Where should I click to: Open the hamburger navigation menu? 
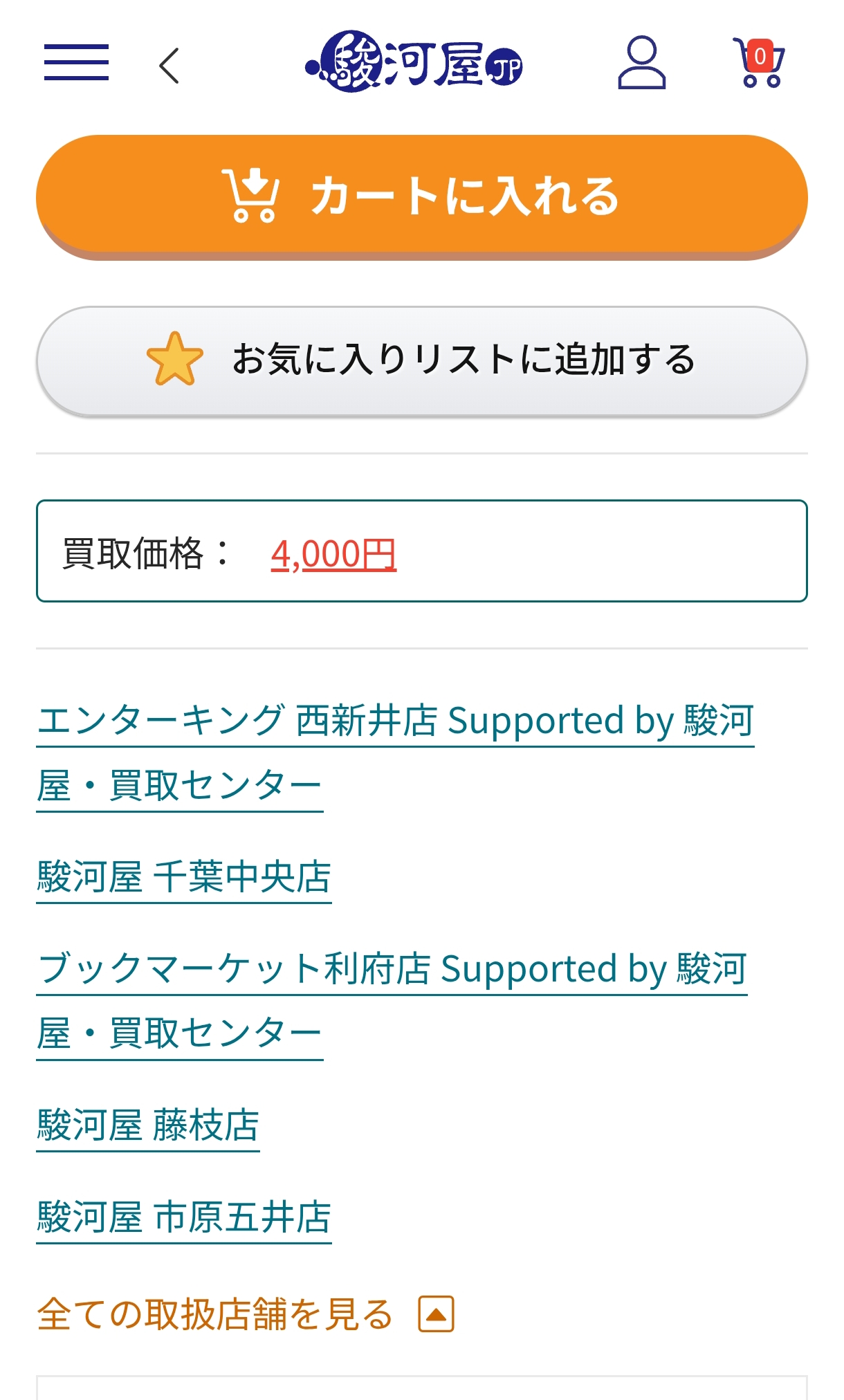click(76, 62)
